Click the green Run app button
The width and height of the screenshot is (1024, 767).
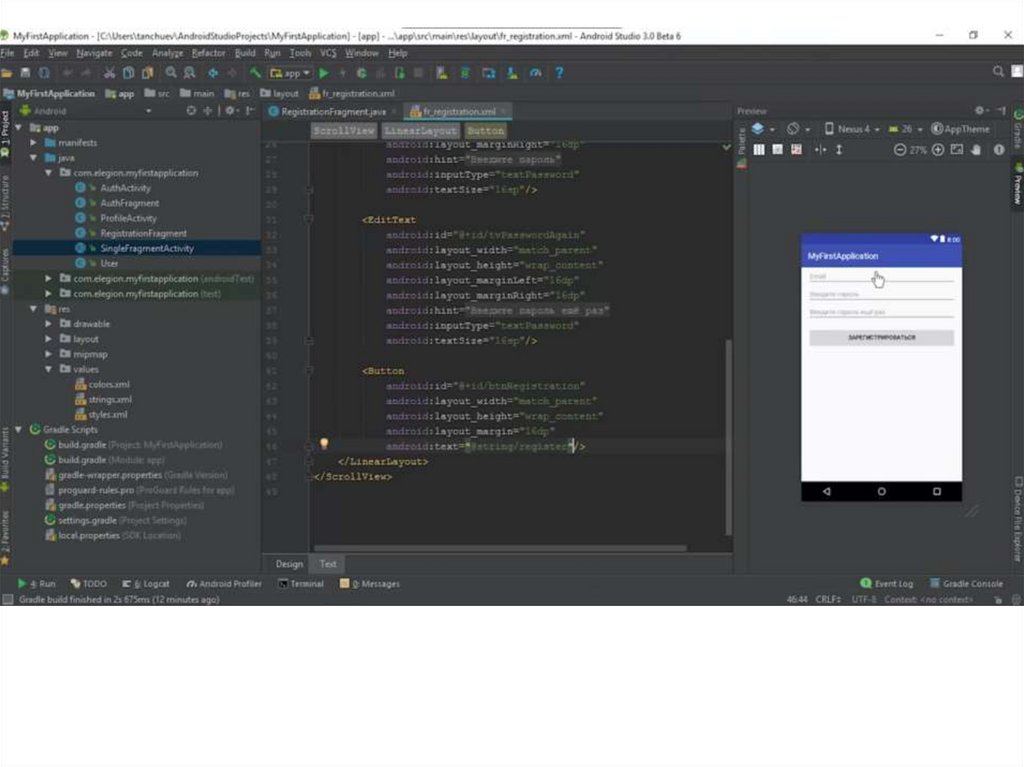pos(323,73)
